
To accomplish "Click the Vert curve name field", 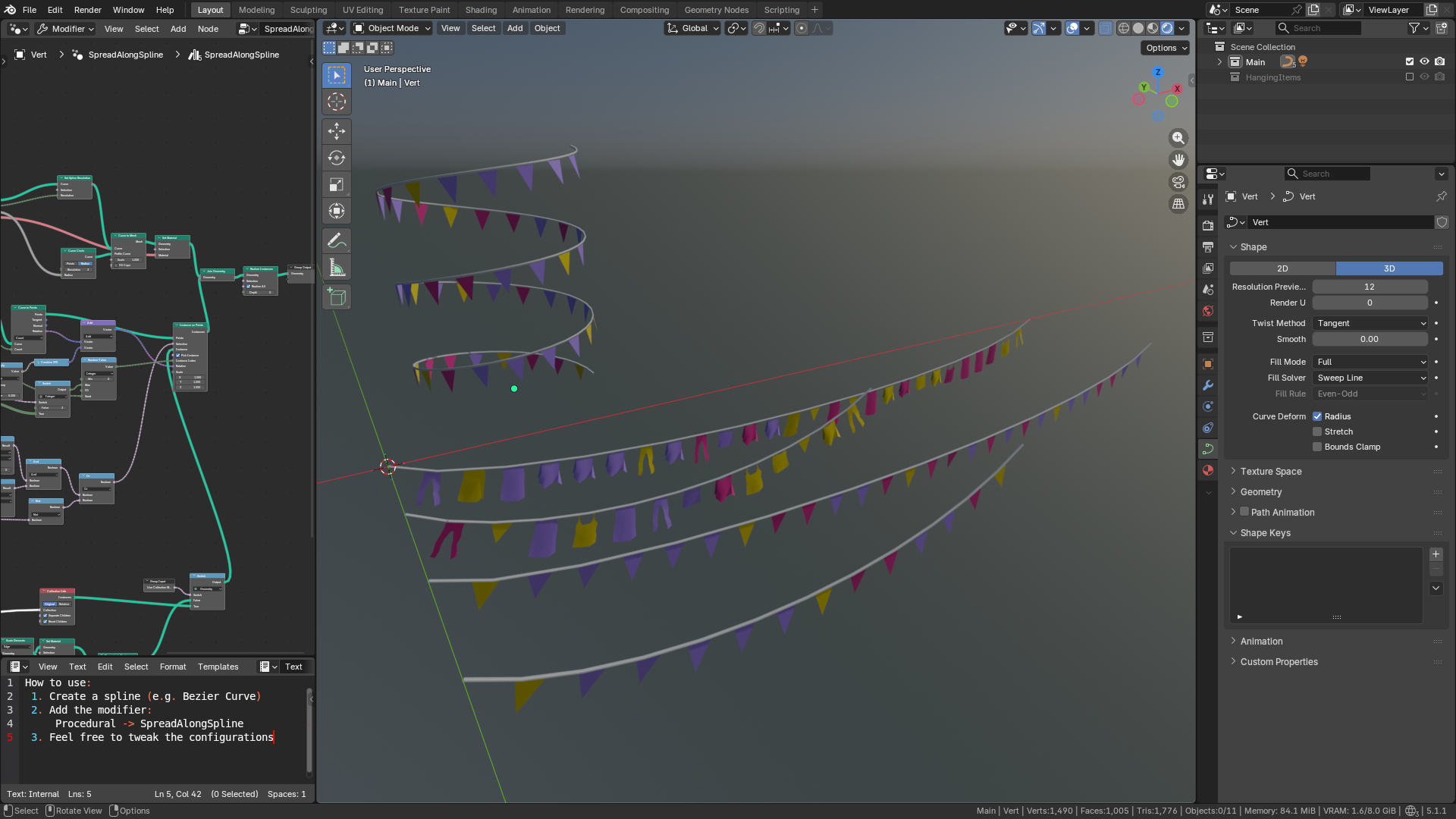I will [x=1341, y=222].
